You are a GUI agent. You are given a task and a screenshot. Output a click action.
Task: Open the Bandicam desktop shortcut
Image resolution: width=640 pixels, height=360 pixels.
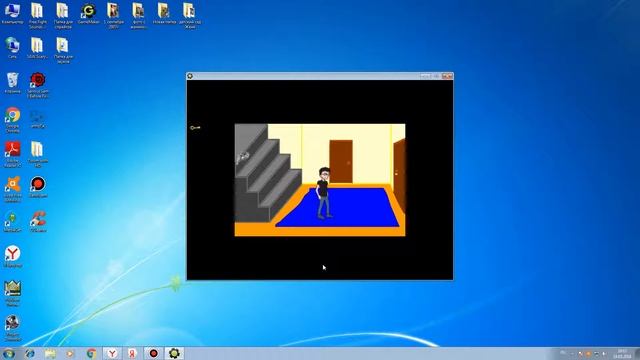(x=38, y=187)
